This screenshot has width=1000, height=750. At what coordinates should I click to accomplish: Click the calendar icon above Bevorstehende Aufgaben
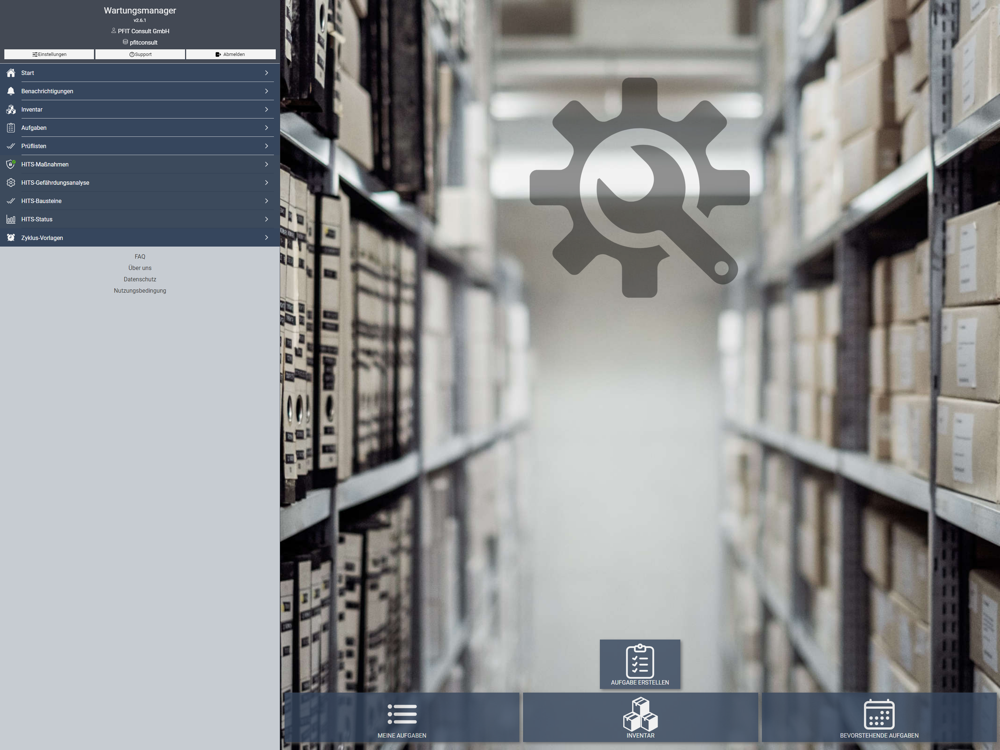(879, 714)
